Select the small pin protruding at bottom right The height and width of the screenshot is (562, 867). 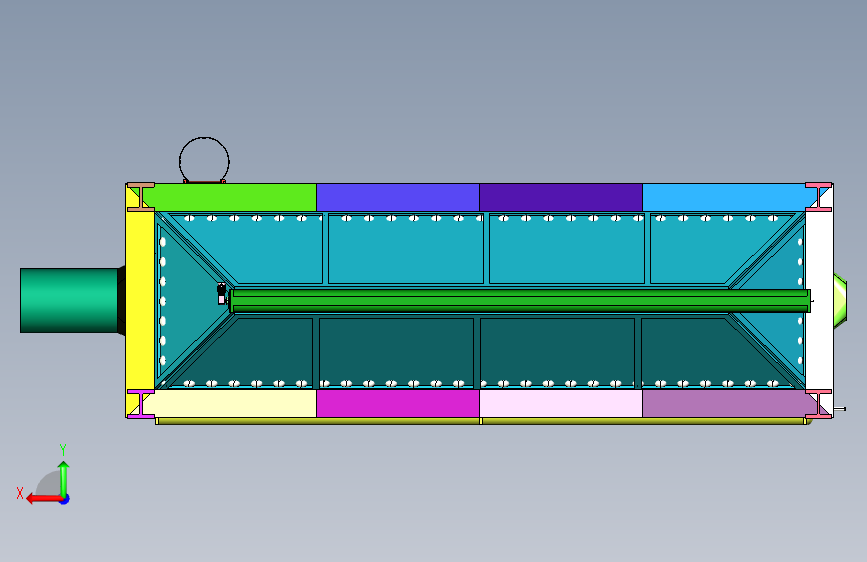[x=839, y=409]
